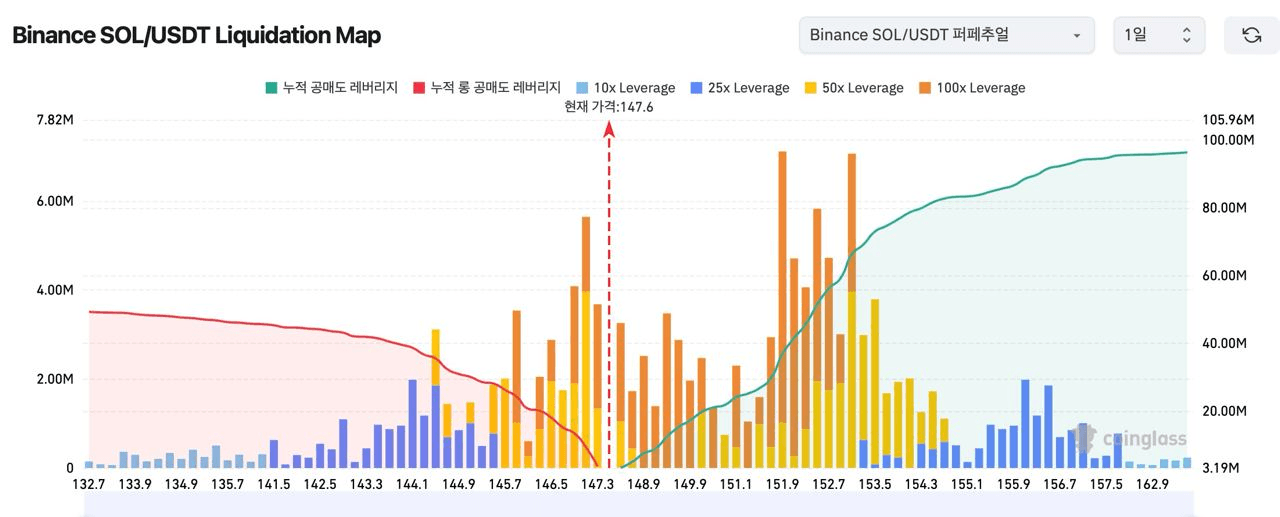Click the 100.00M right axis value
The height and width of the screenshot is (517, 1280).
coord(1228,140)
